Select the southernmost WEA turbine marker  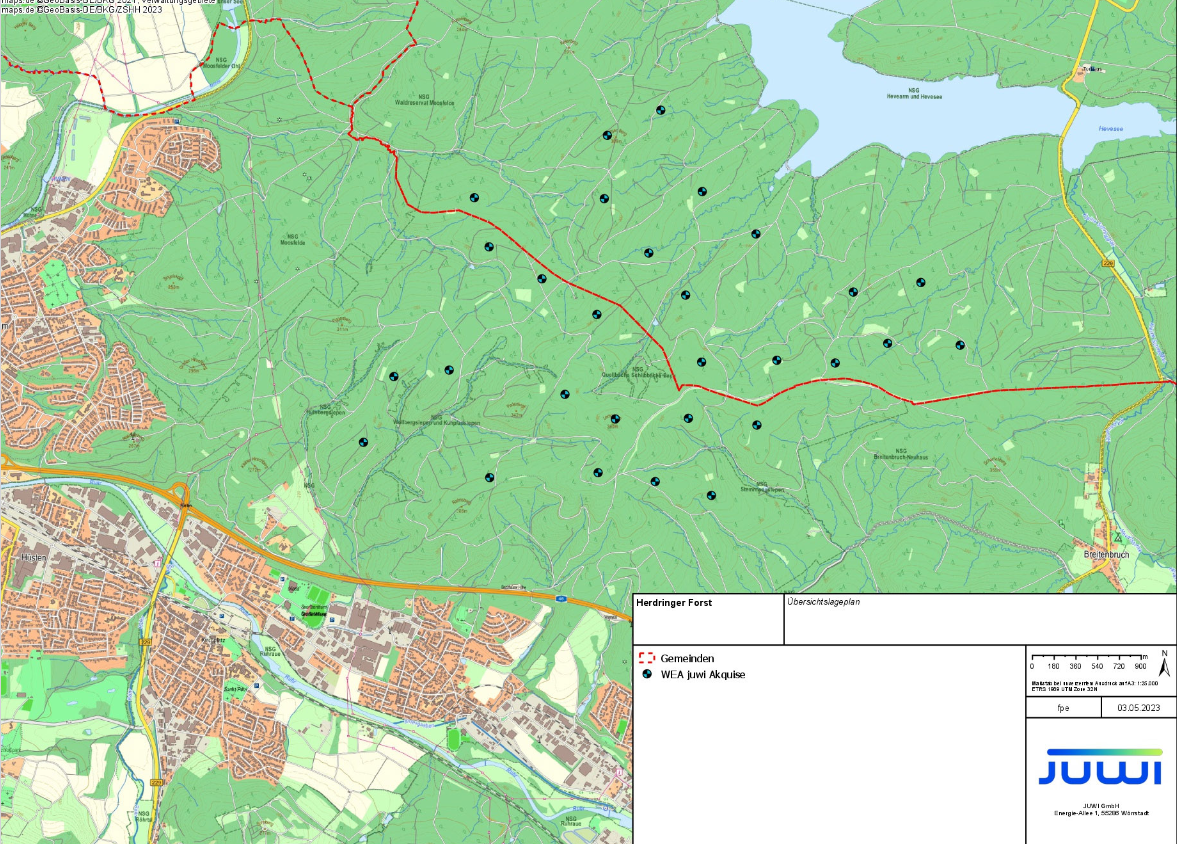(x=711, y=495)
